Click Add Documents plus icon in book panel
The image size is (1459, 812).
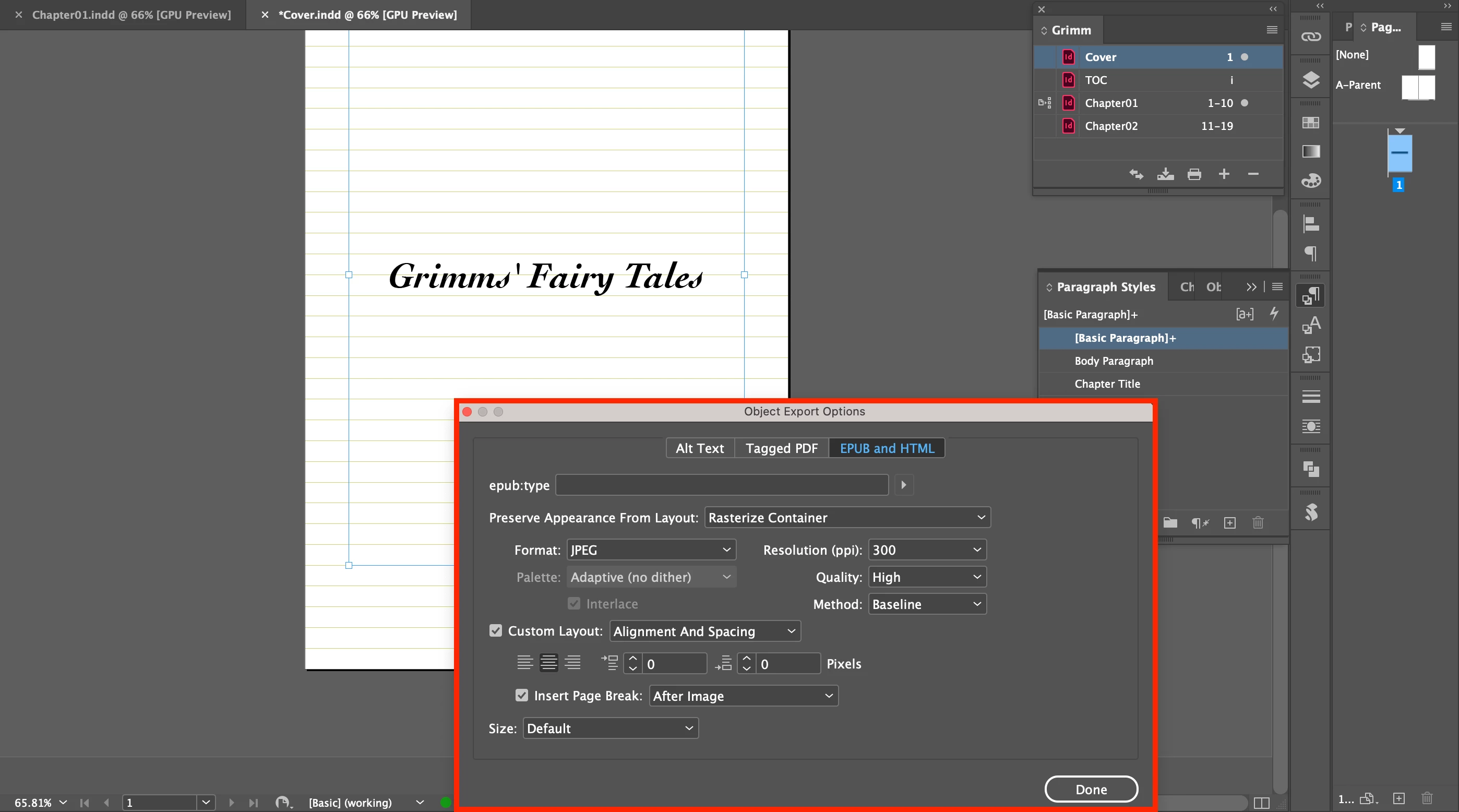tap(1224, 174)
